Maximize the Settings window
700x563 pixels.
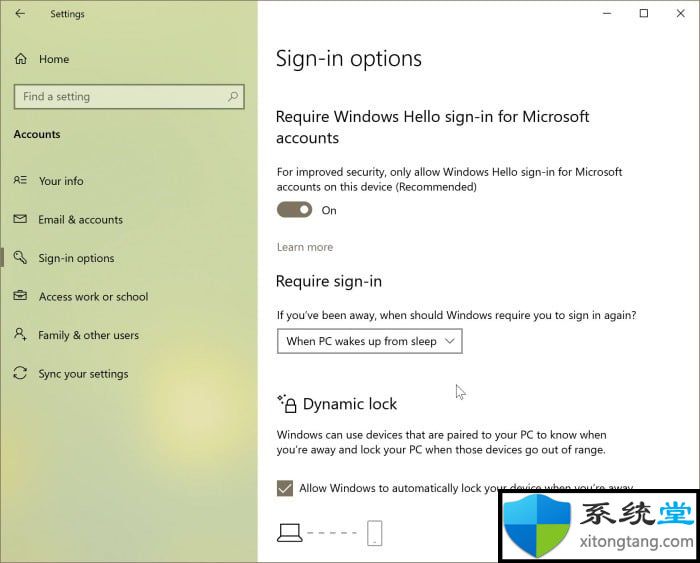[x=644, y=13]
